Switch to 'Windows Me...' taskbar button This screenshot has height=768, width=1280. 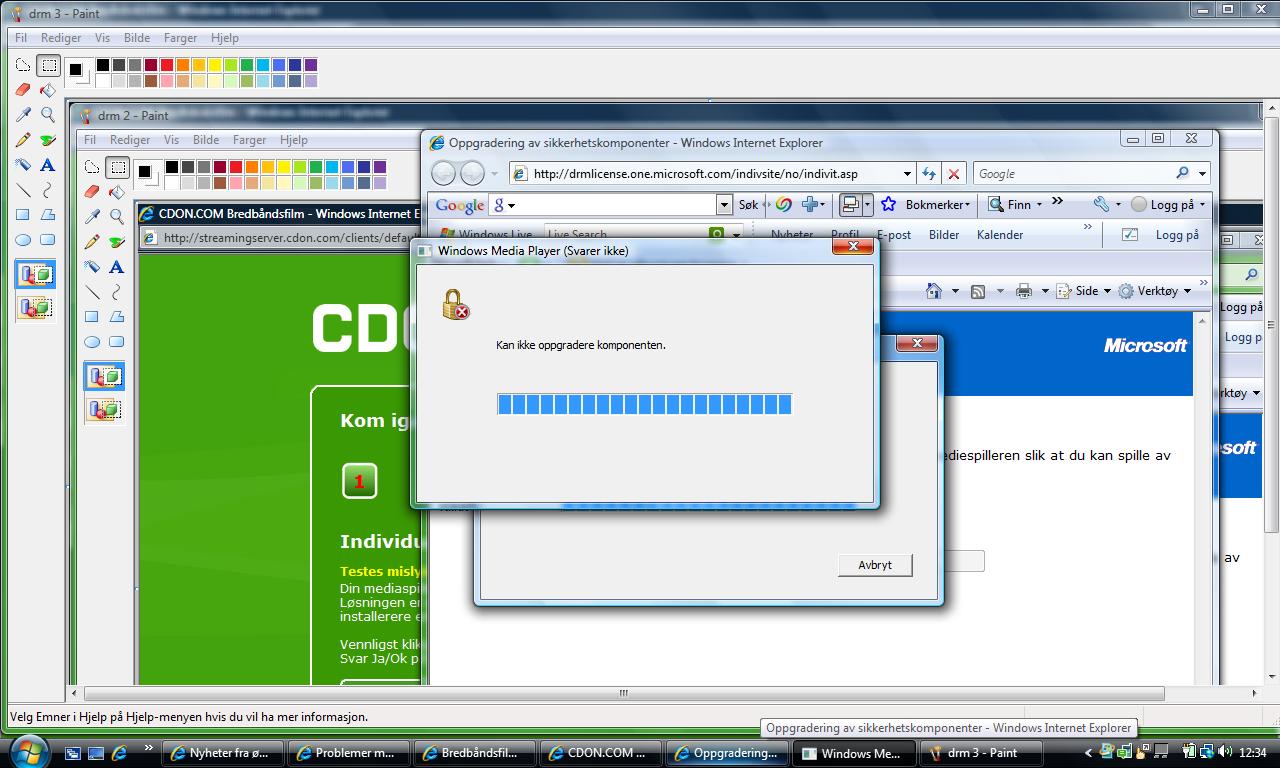[x=854, y=753]
